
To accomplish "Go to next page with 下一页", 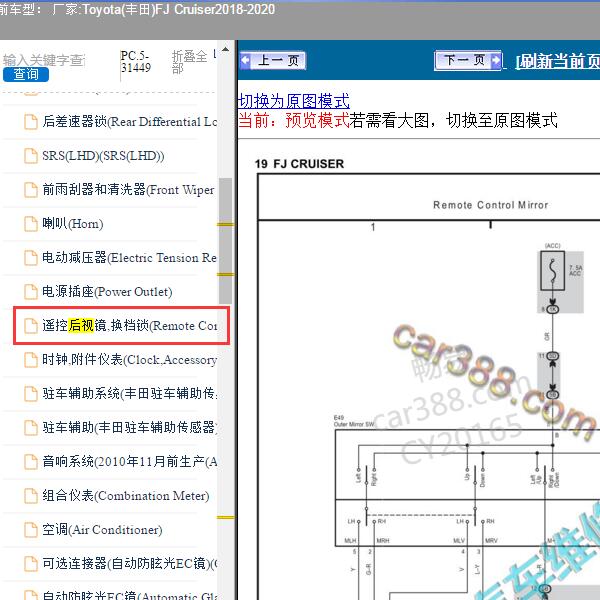I will [468, 60].
